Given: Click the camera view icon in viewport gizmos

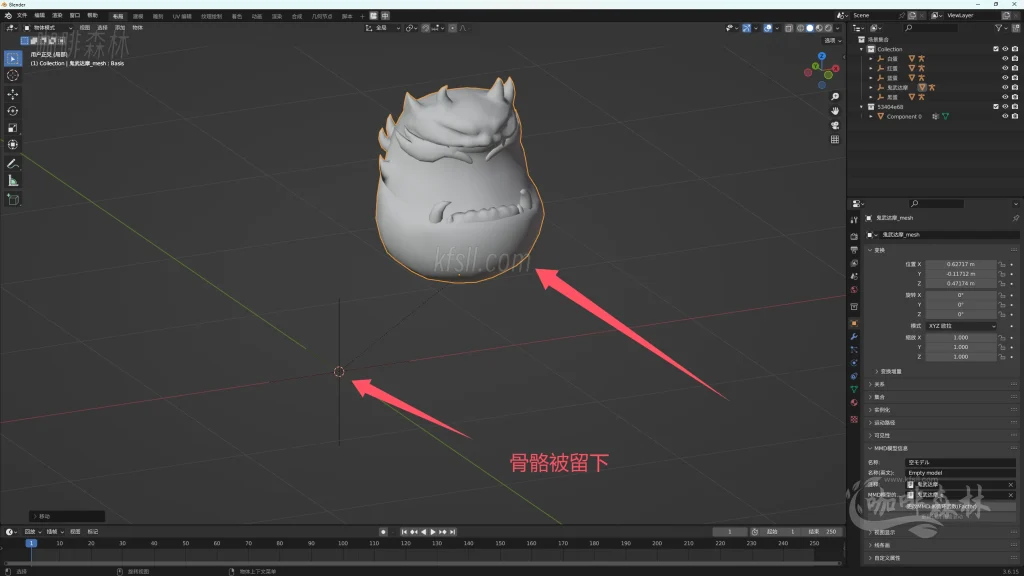Looking at the screenshot, I should pyautogui.click(x=834, y=125).
